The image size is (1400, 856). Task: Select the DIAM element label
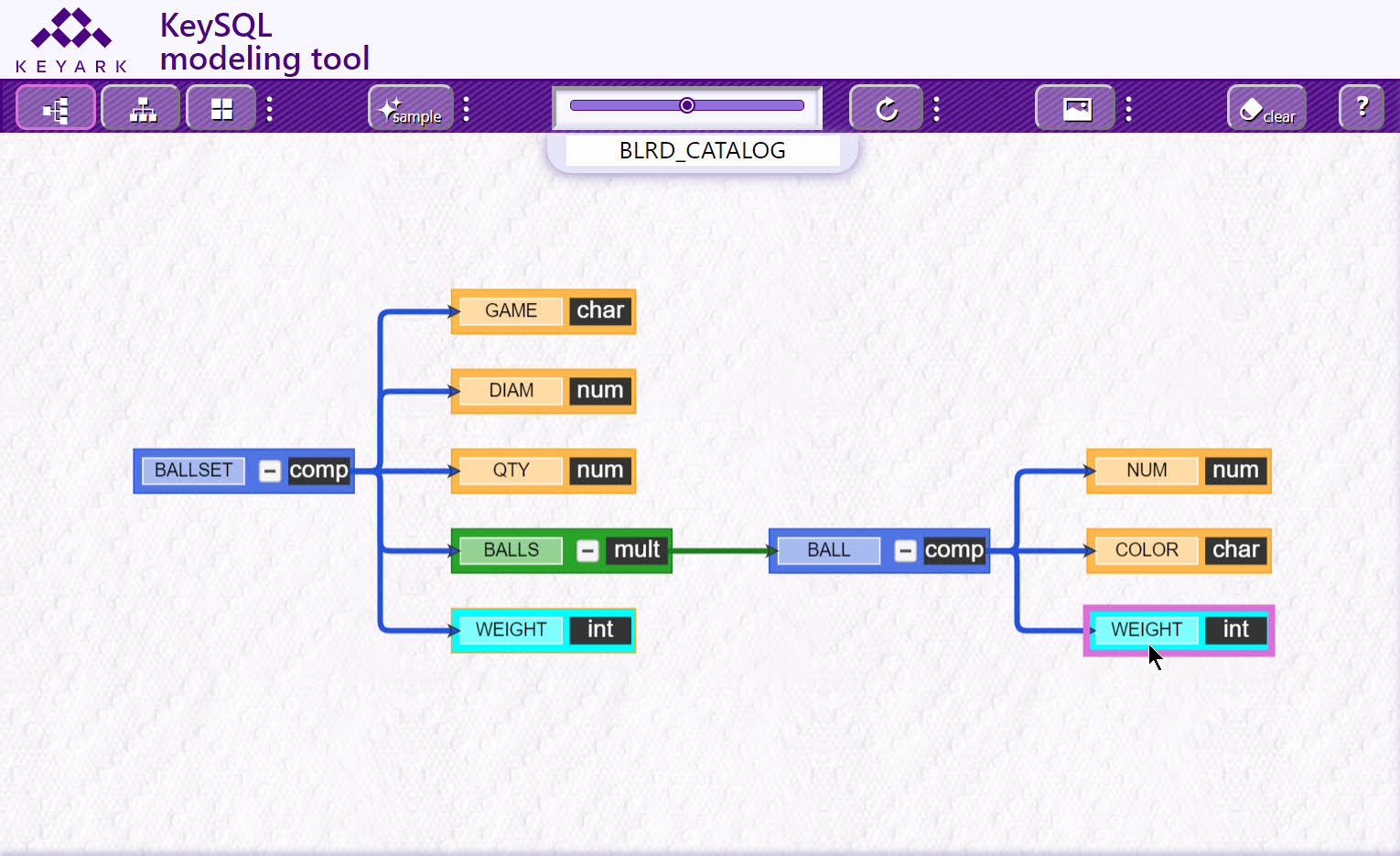pos(511,391)
